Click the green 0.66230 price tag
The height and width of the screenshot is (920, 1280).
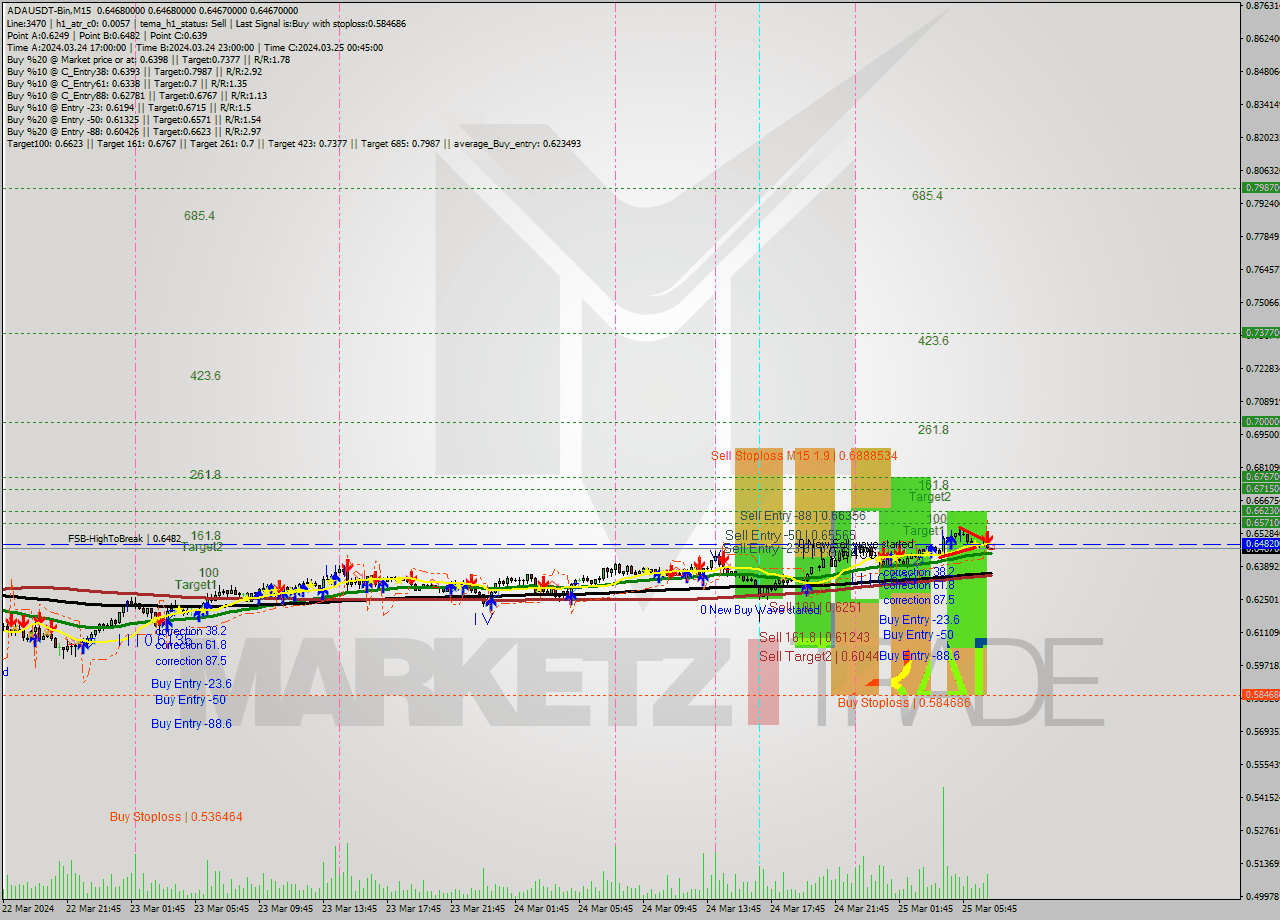(x=1260, y=510)
